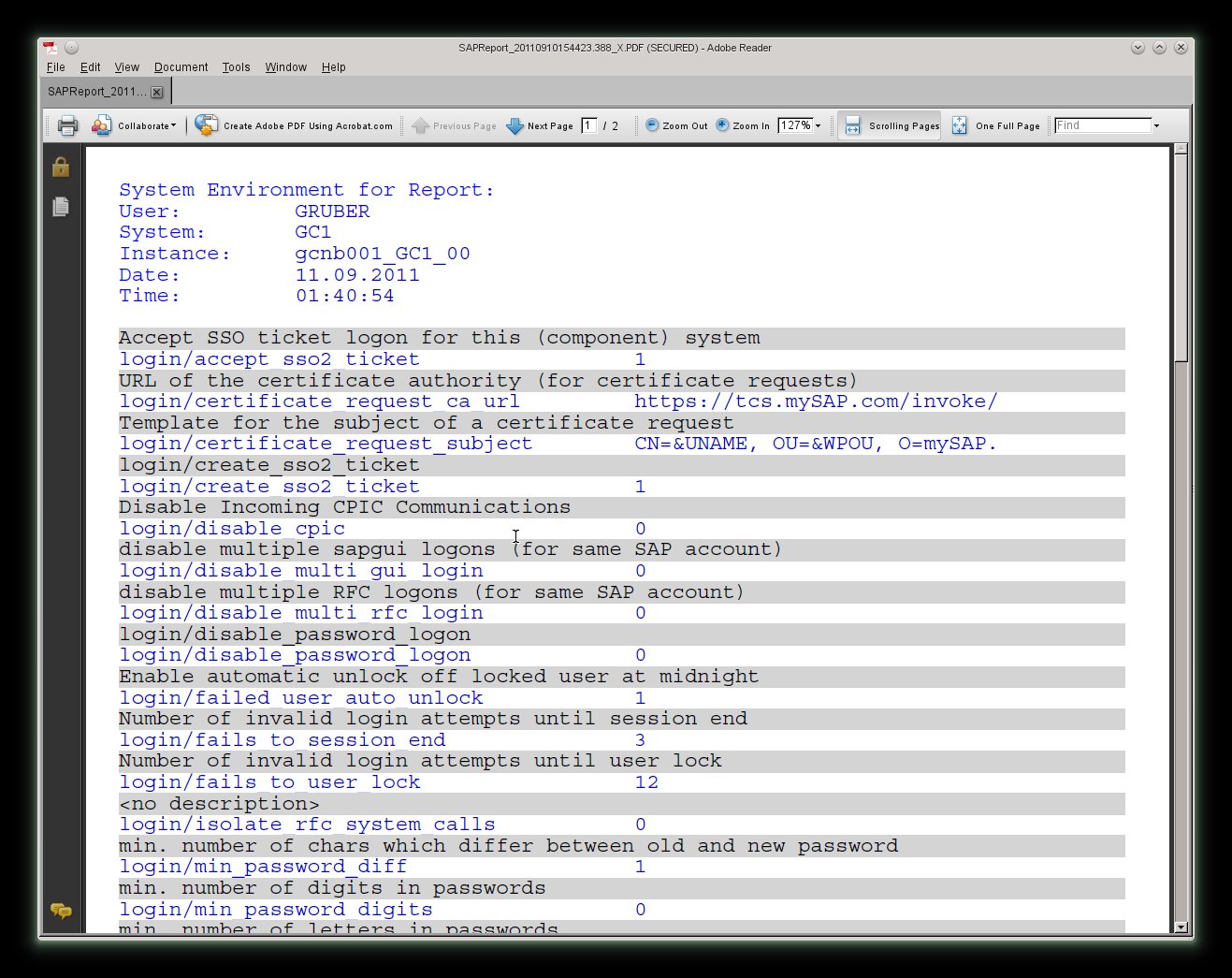Open the Comments panel icon

click(61, 911)
